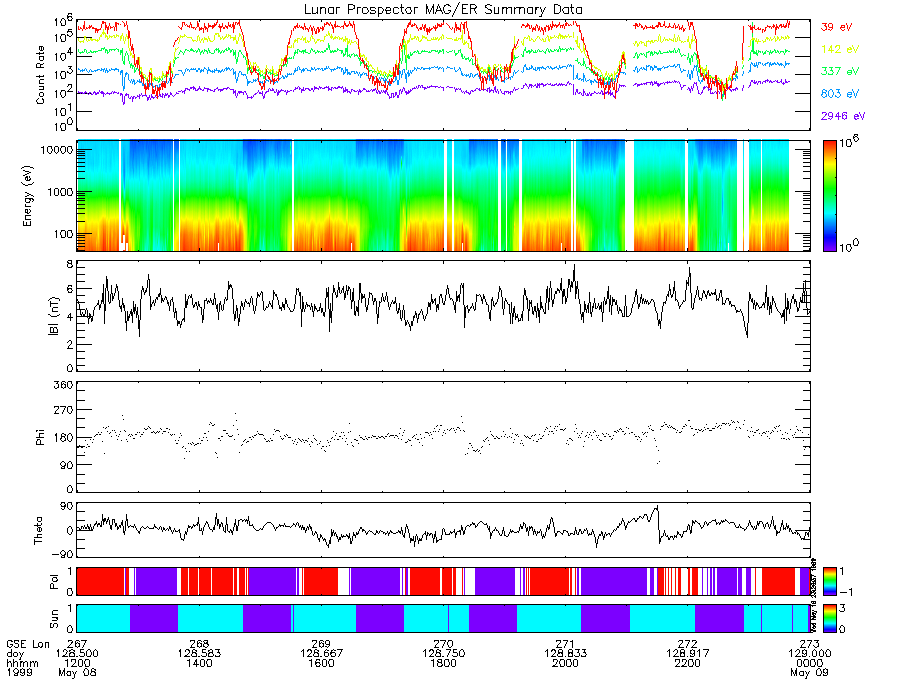The height and width of the screenshot is (700, 900).
Task: Click the 2000 time axis label
Action: point(565,663)
